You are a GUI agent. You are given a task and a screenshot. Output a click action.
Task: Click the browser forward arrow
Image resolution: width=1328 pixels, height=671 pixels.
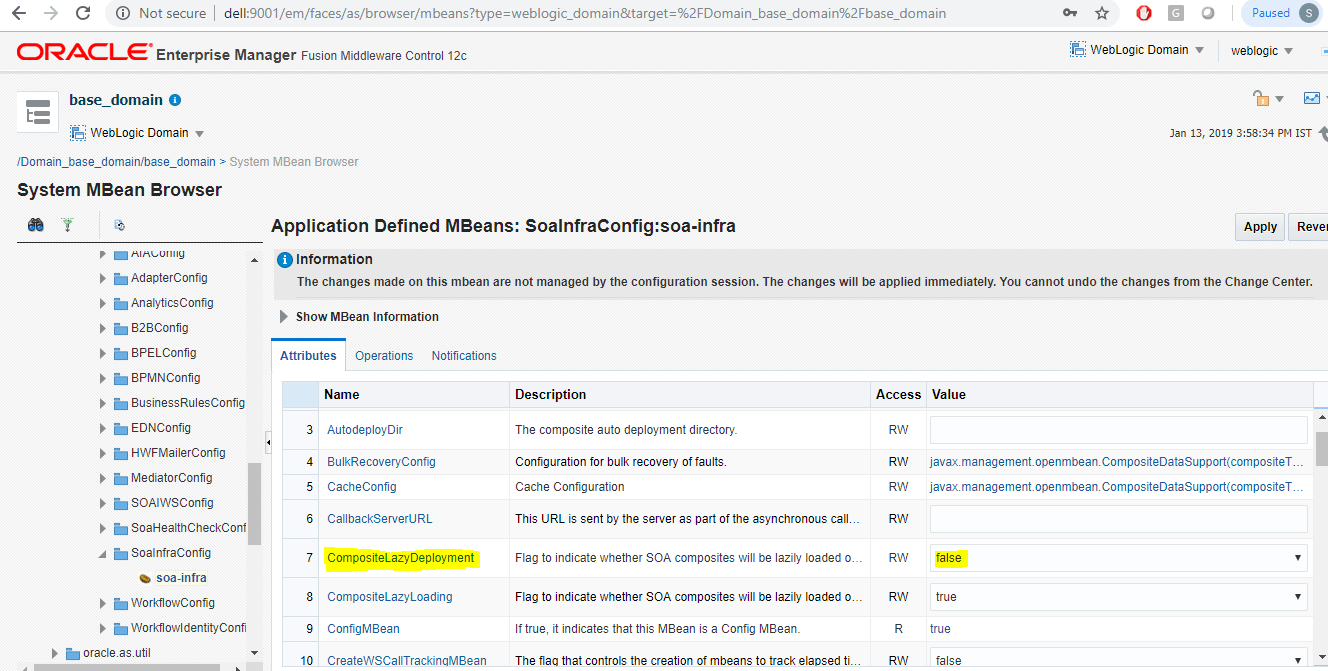click(51, 13)
